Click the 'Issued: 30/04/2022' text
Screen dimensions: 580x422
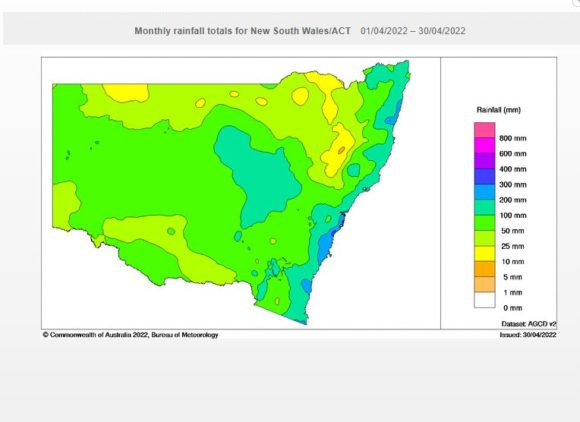click(528, 335)
